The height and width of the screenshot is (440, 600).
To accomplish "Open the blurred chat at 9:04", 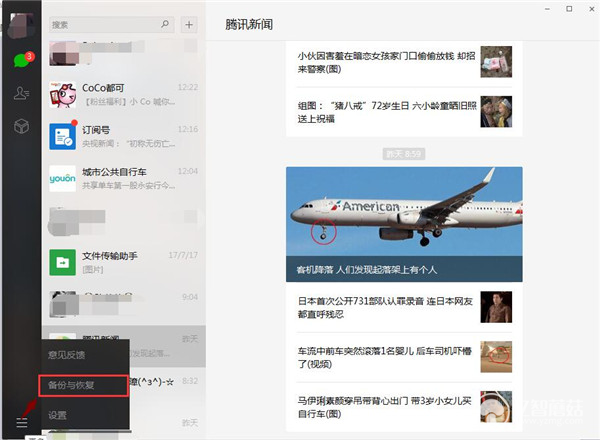I will pyautogui.click(x=124, y=304).
